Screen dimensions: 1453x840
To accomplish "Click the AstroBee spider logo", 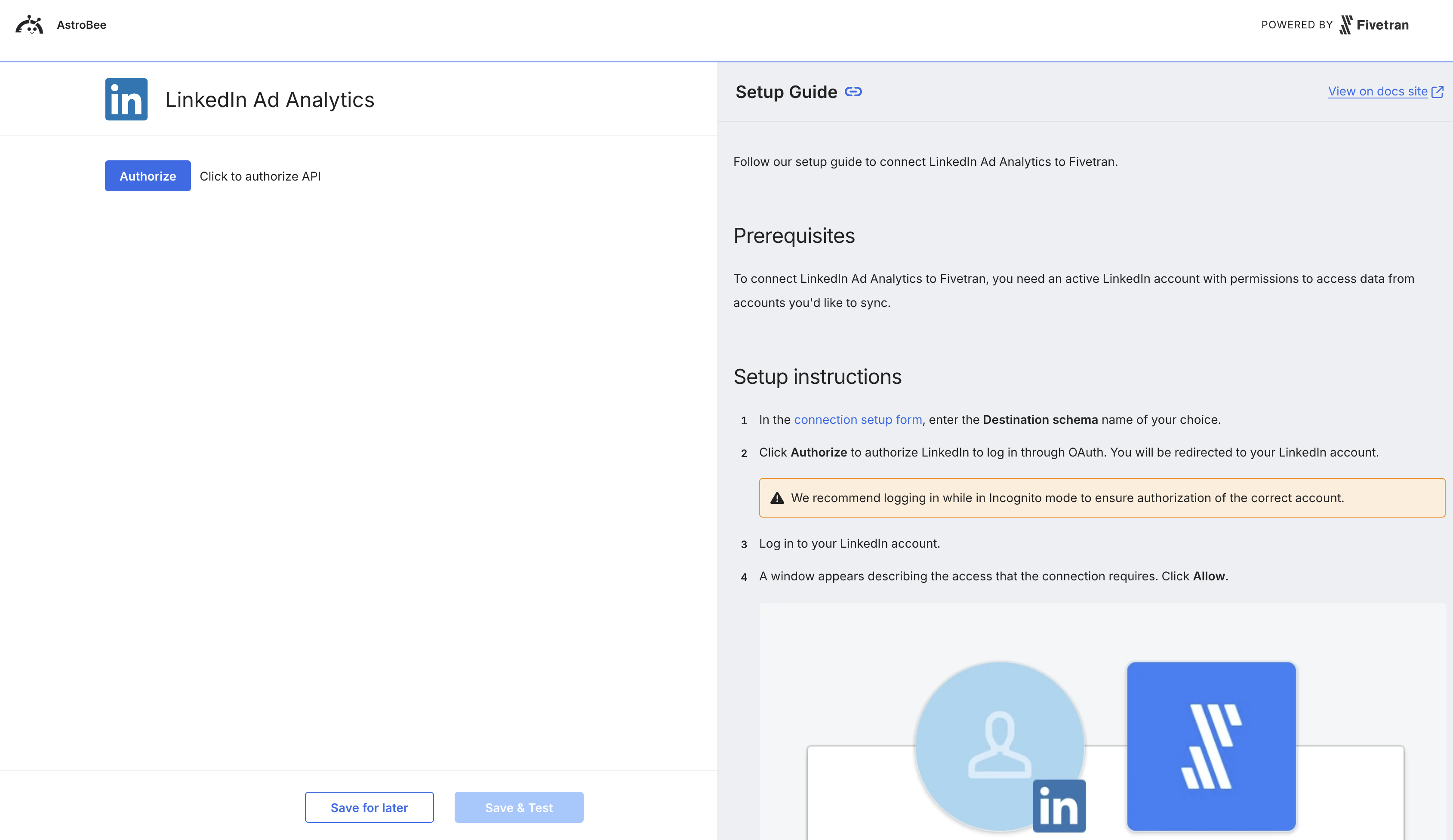I will click(29, 24).
